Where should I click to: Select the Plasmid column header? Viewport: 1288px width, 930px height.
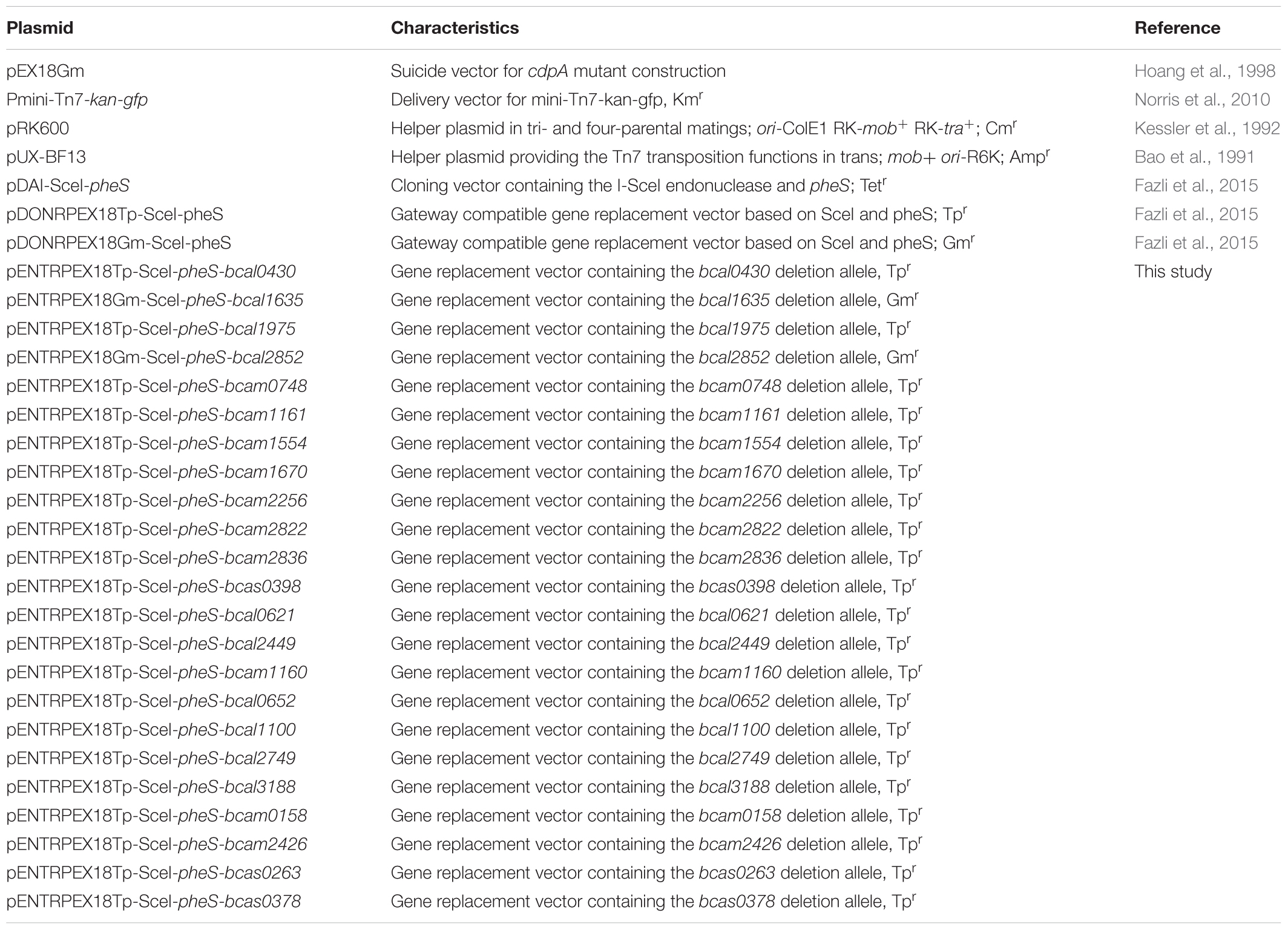click(40, 28)
